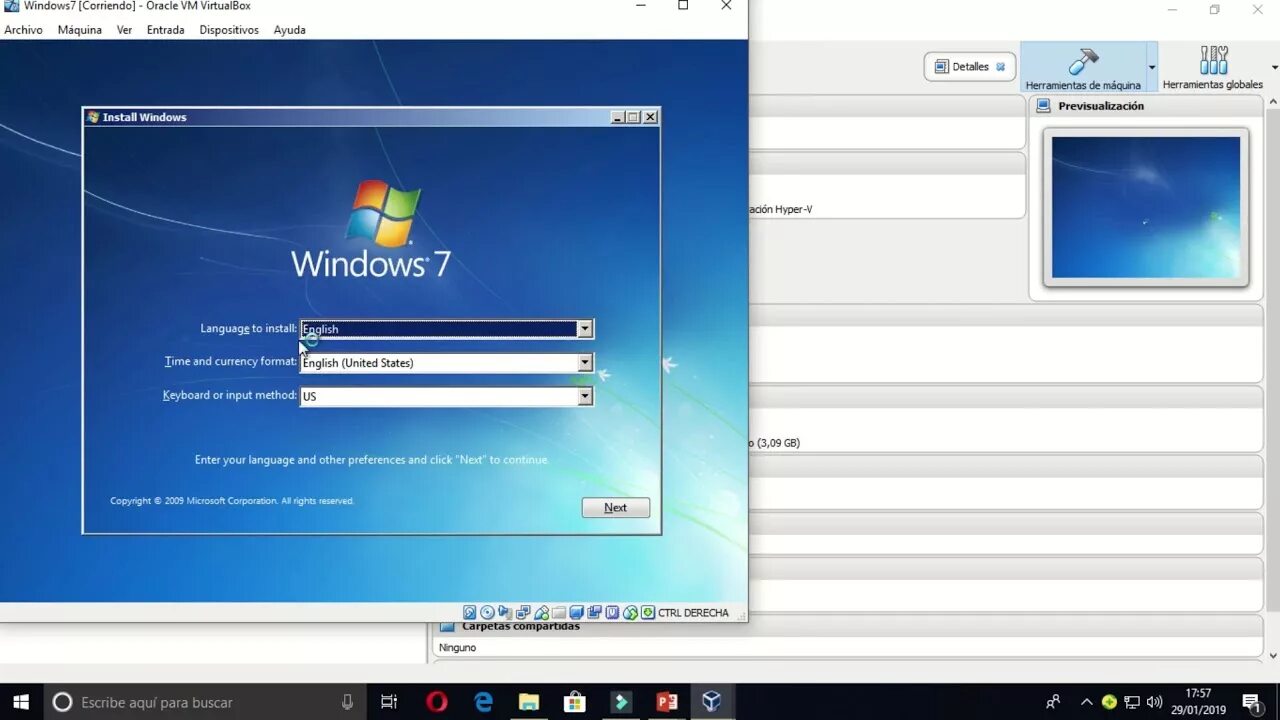Open Time and currency format dropdown
The width and height of the screenshot is (1280, 720).
pyautogui.click(x=585, y=363)
